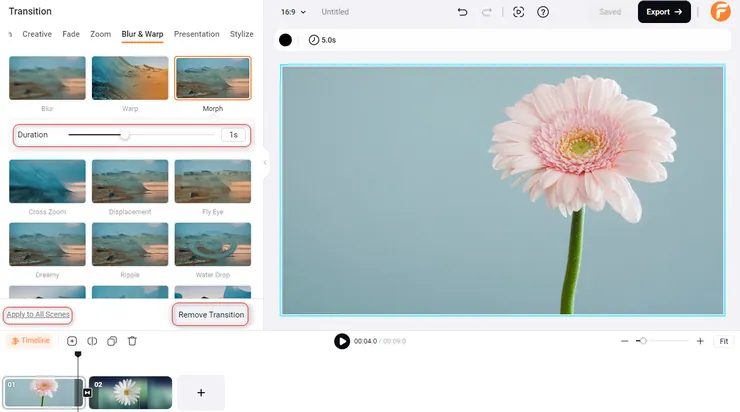Image resolution: width=740 pixels, height=412 pixels.
Task: Click the Remove Transition button
Action: [210, 315]
